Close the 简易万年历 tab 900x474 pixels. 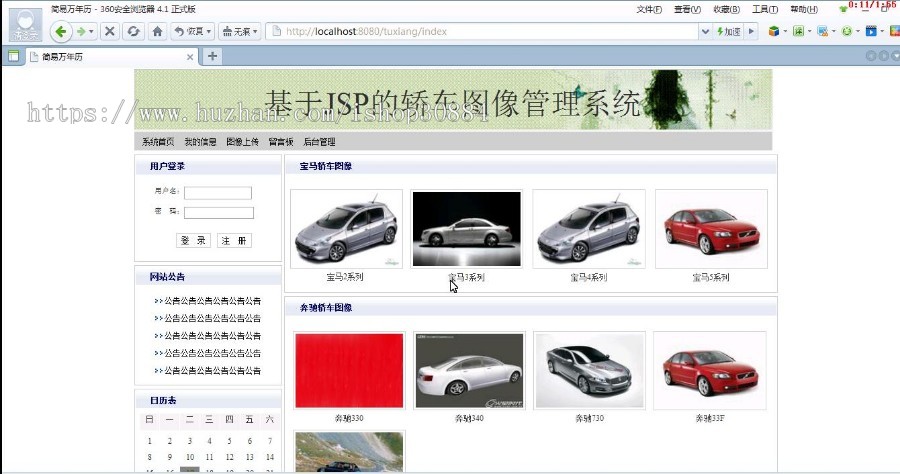pos(190,57)
